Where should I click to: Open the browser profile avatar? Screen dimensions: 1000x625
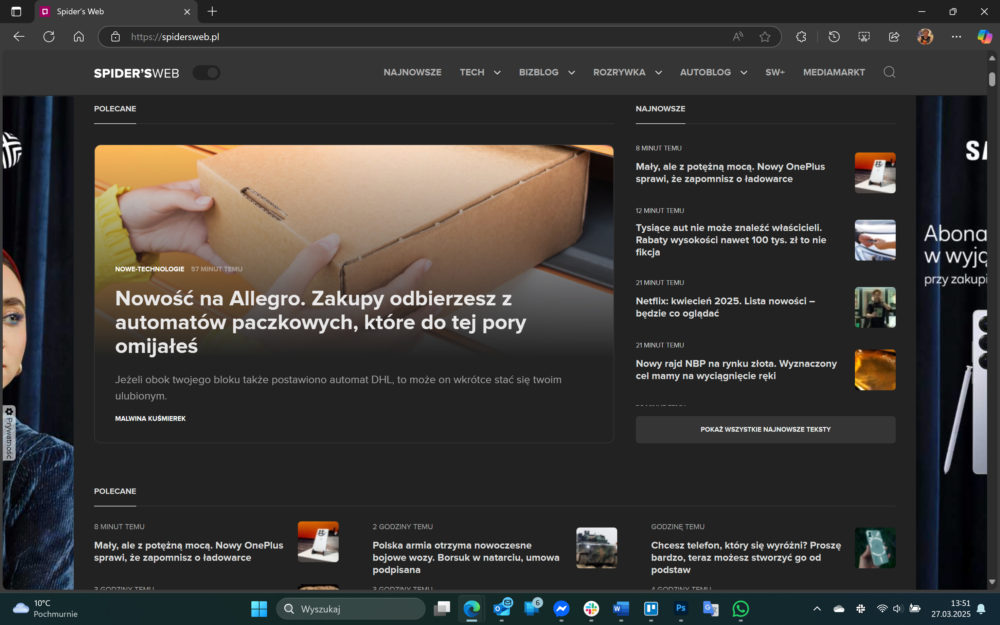pos(925,37)
